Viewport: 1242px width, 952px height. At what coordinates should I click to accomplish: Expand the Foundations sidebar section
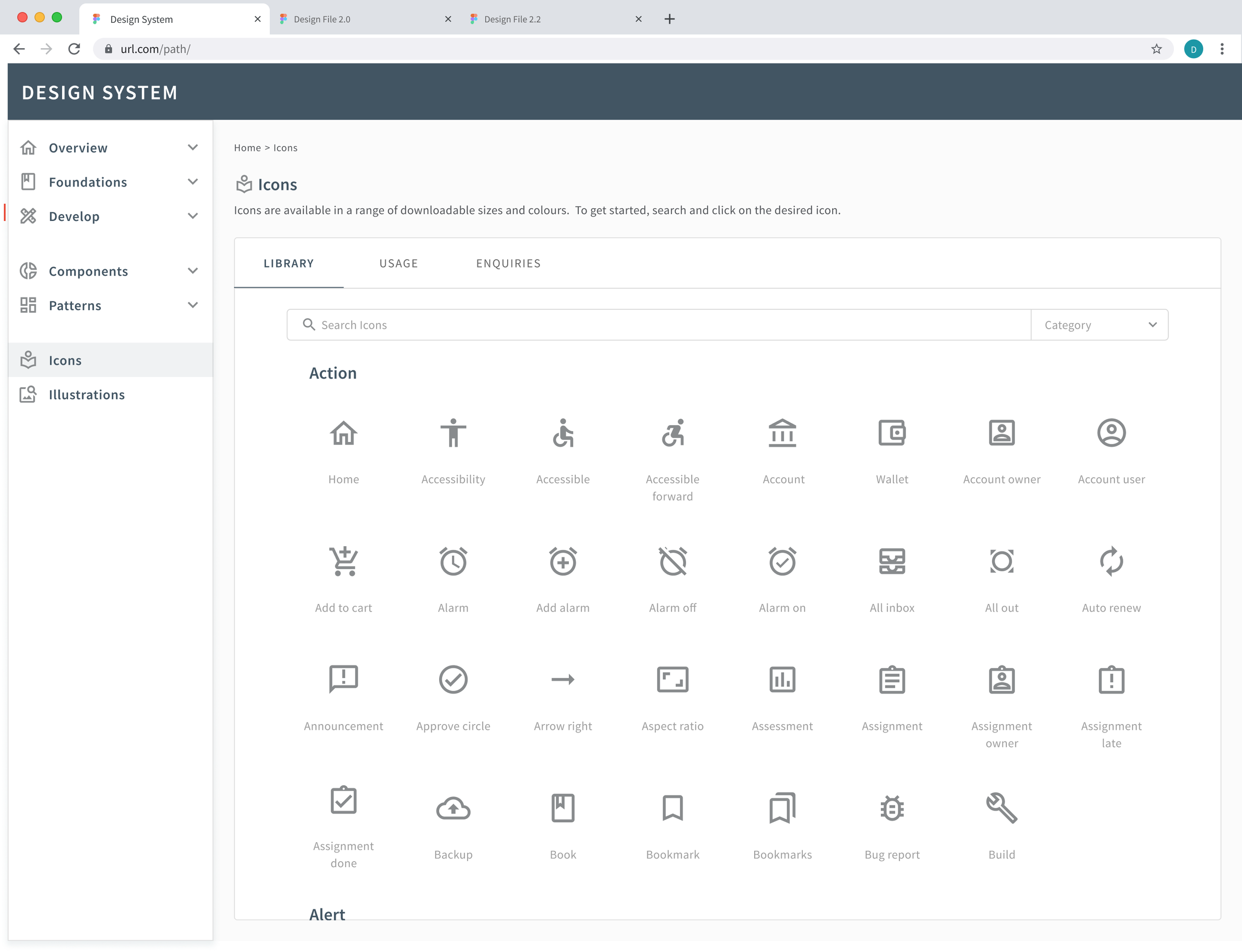(x=193, y=182)
